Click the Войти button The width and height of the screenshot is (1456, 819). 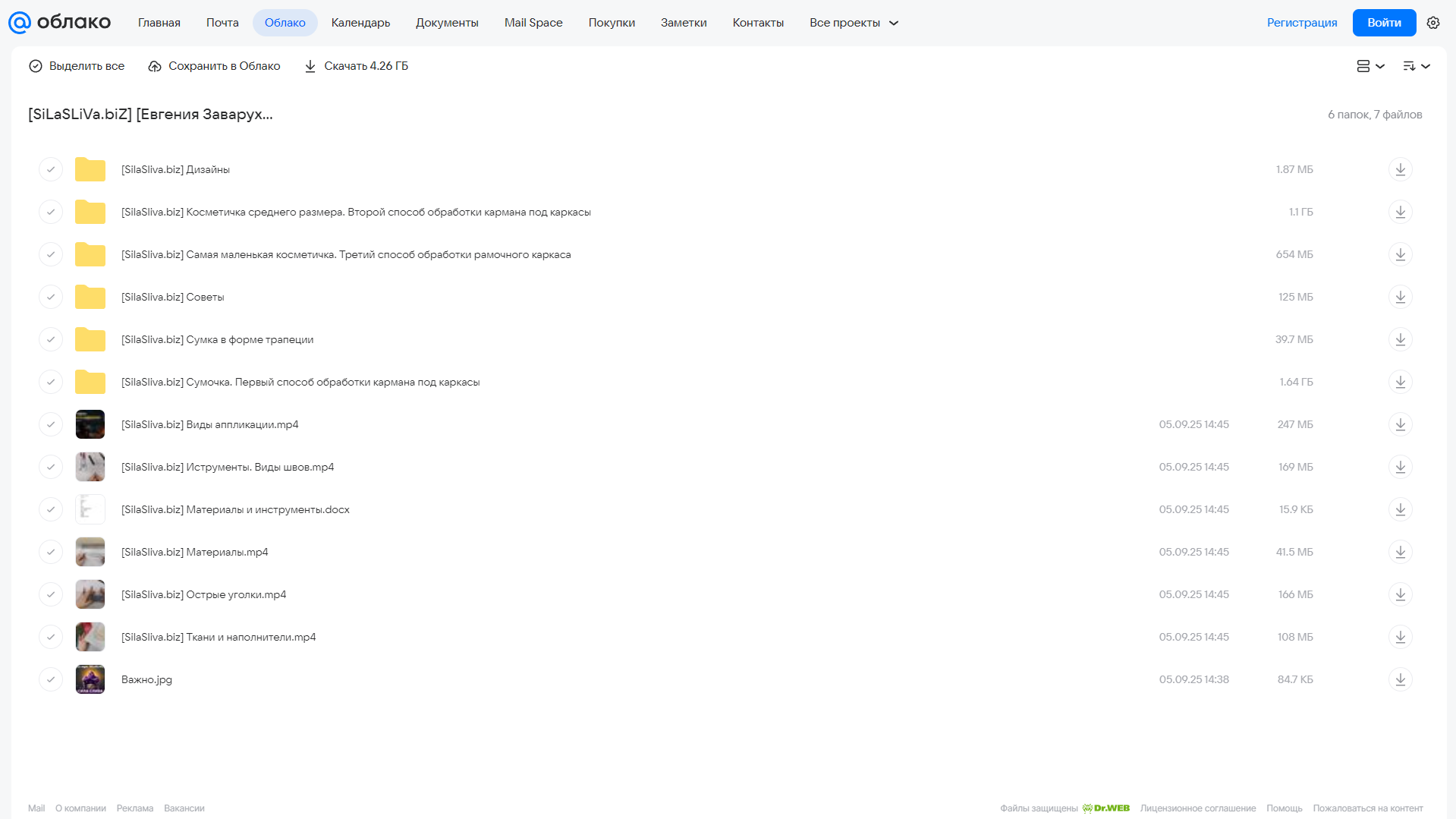pyautogui.click(x=1384, y=23)
